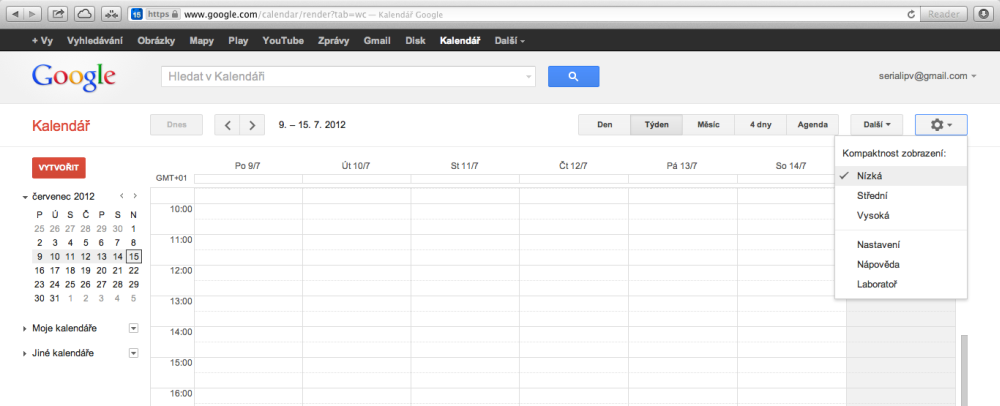Select Vysoká display density
The height and width of the screenshot is (406, 1000).
click(x=901, y=215)
